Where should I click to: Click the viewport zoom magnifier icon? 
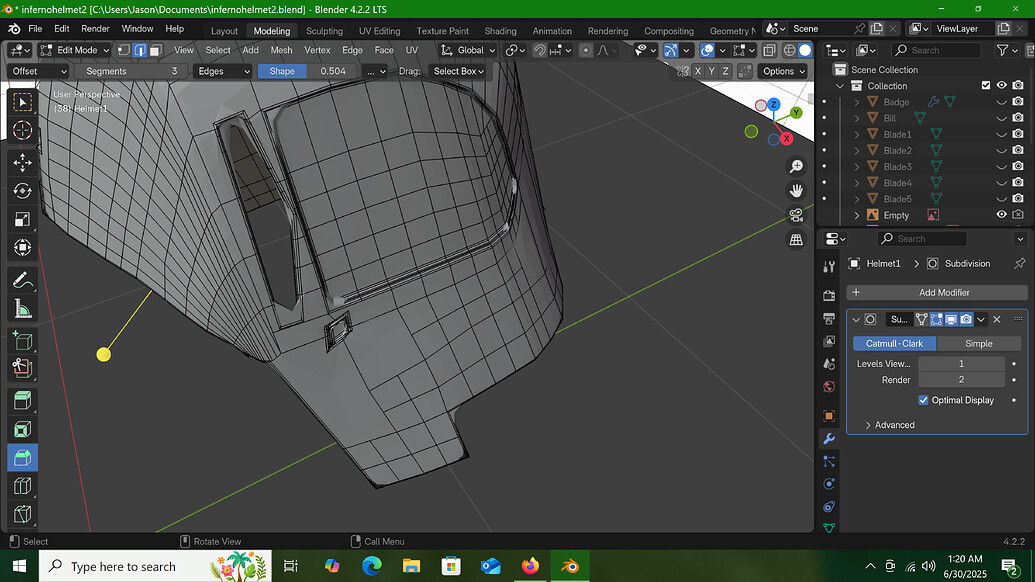(x=796, y=166)
